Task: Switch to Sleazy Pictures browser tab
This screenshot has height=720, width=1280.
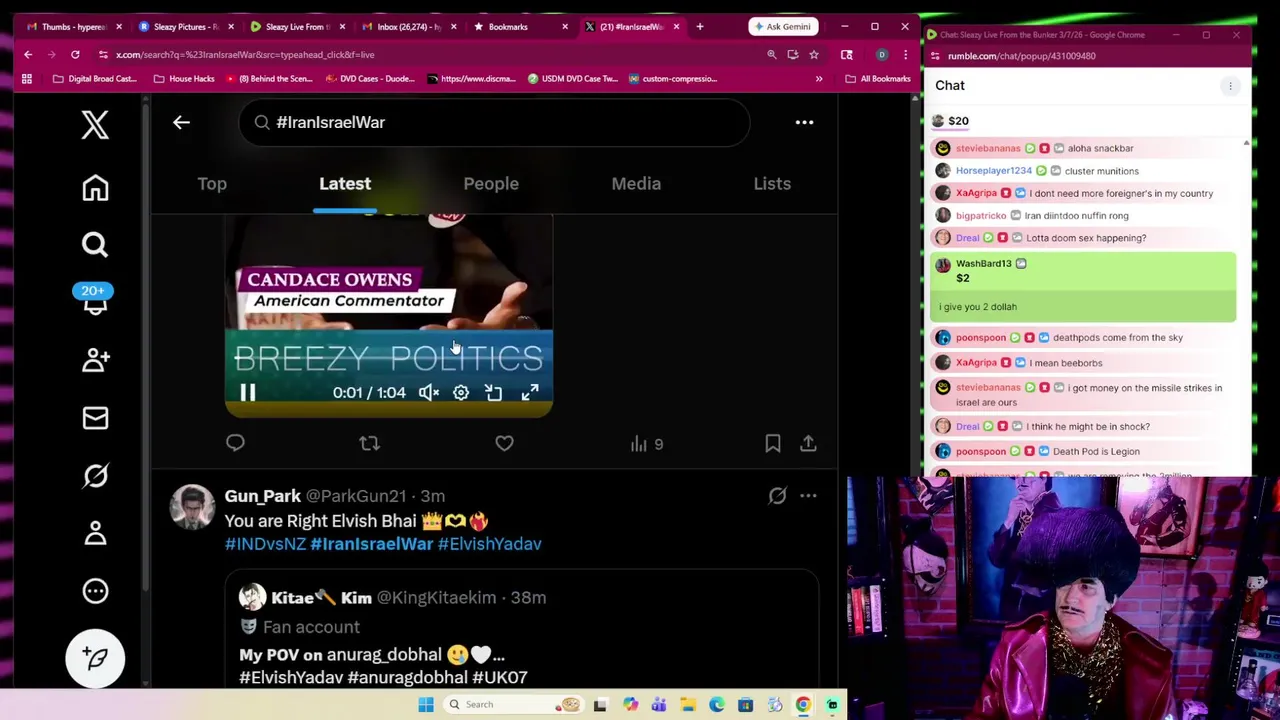Action: pyautogui.click(x=185, y=26)
